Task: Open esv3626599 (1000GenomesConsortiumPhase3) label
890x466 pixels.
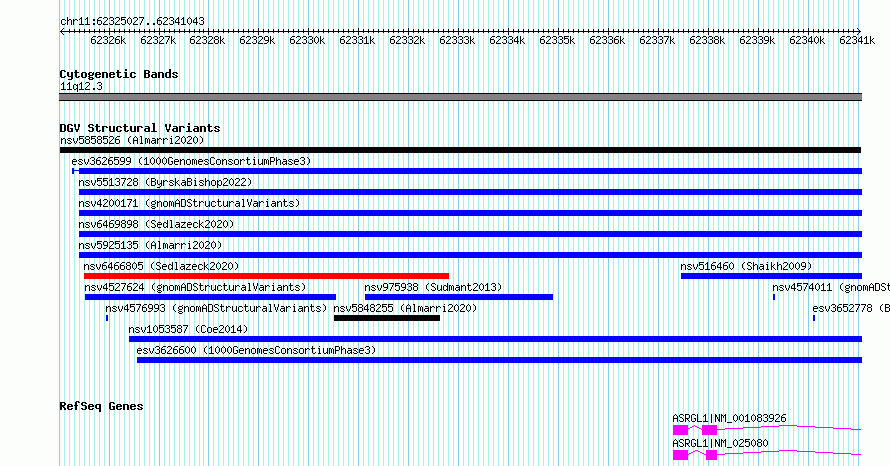Action: [x=191, y=161]
